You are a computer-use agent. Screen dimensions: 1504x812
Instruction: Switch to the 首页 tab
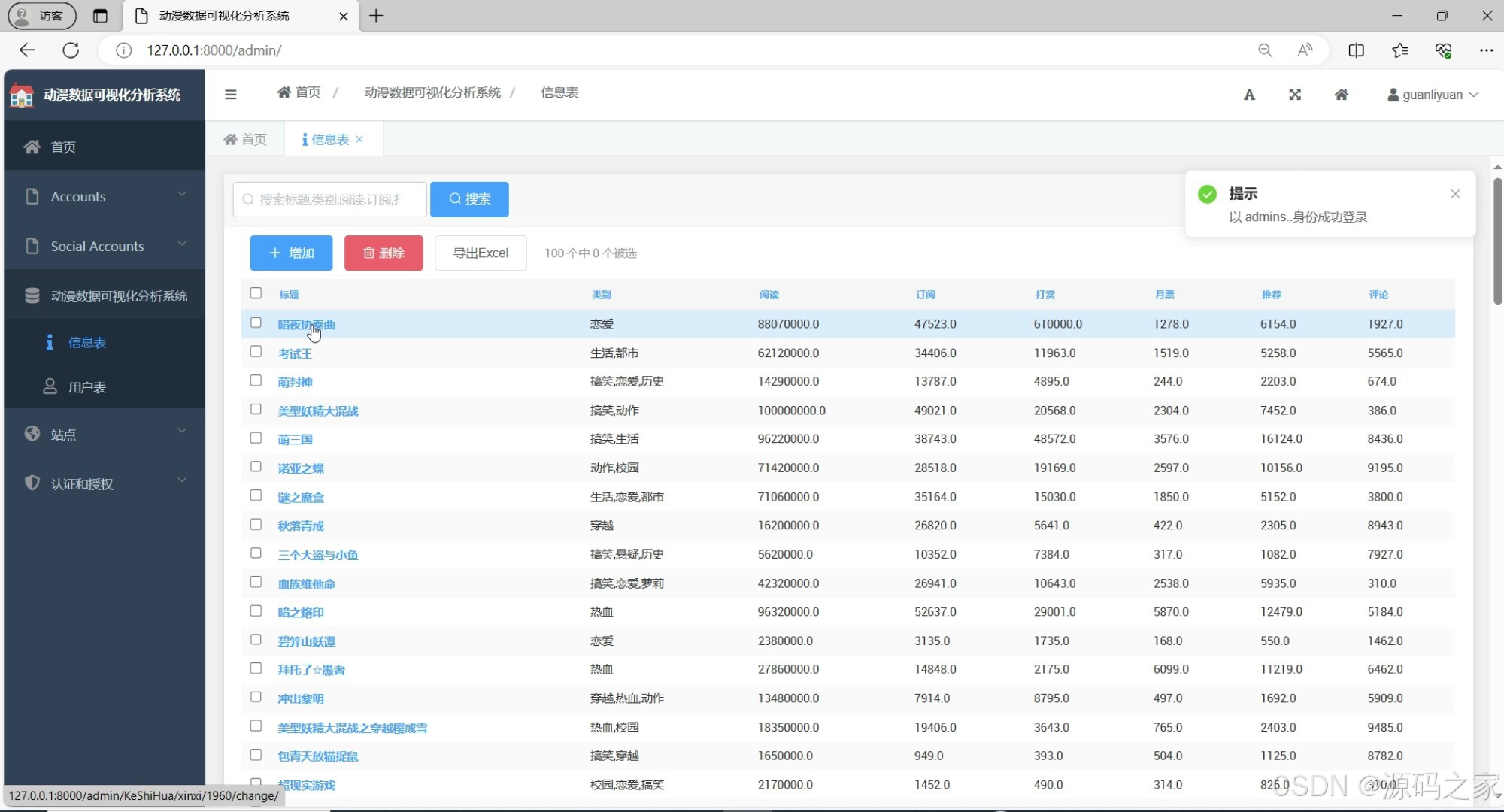[246, 139]
